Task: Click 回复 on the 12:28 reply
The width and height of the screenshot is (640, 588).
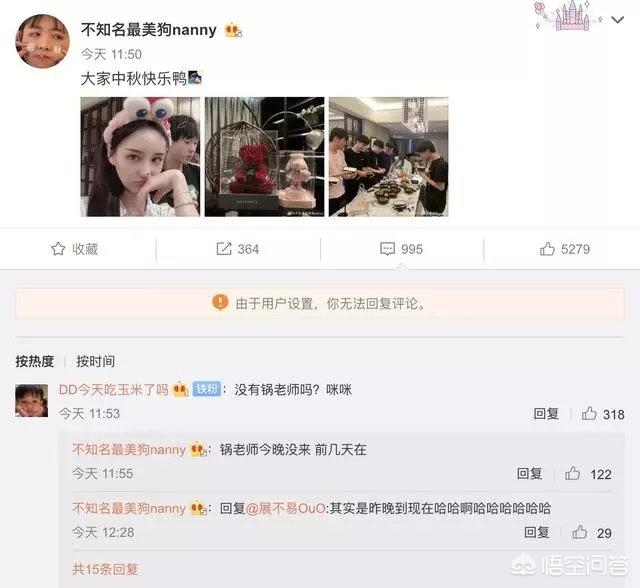Action: point(537,533)
